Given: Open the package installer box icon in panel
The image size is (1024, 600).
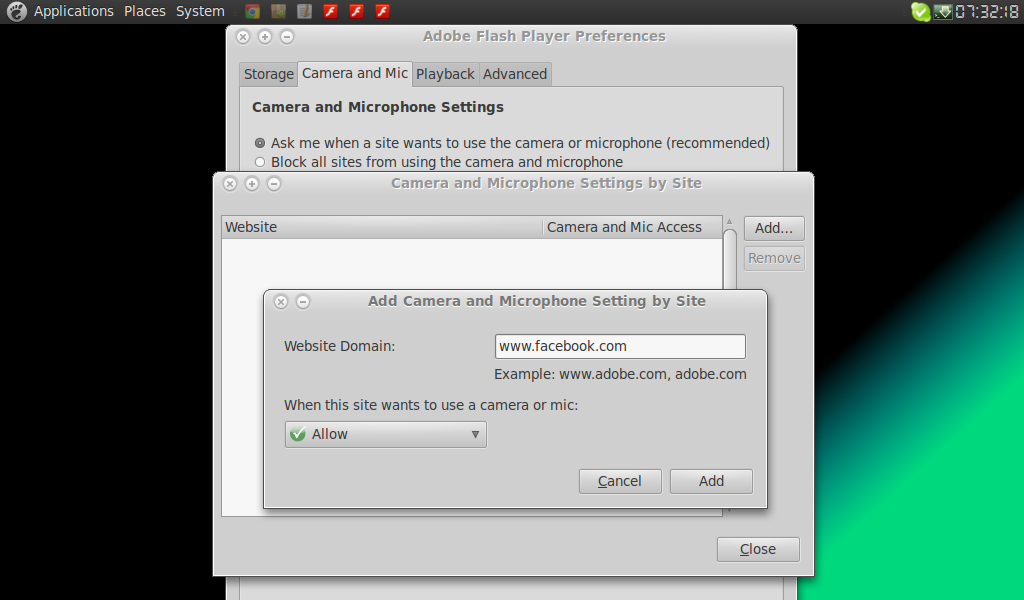Looking at the screenshot, I should click(x=278, y=11).
